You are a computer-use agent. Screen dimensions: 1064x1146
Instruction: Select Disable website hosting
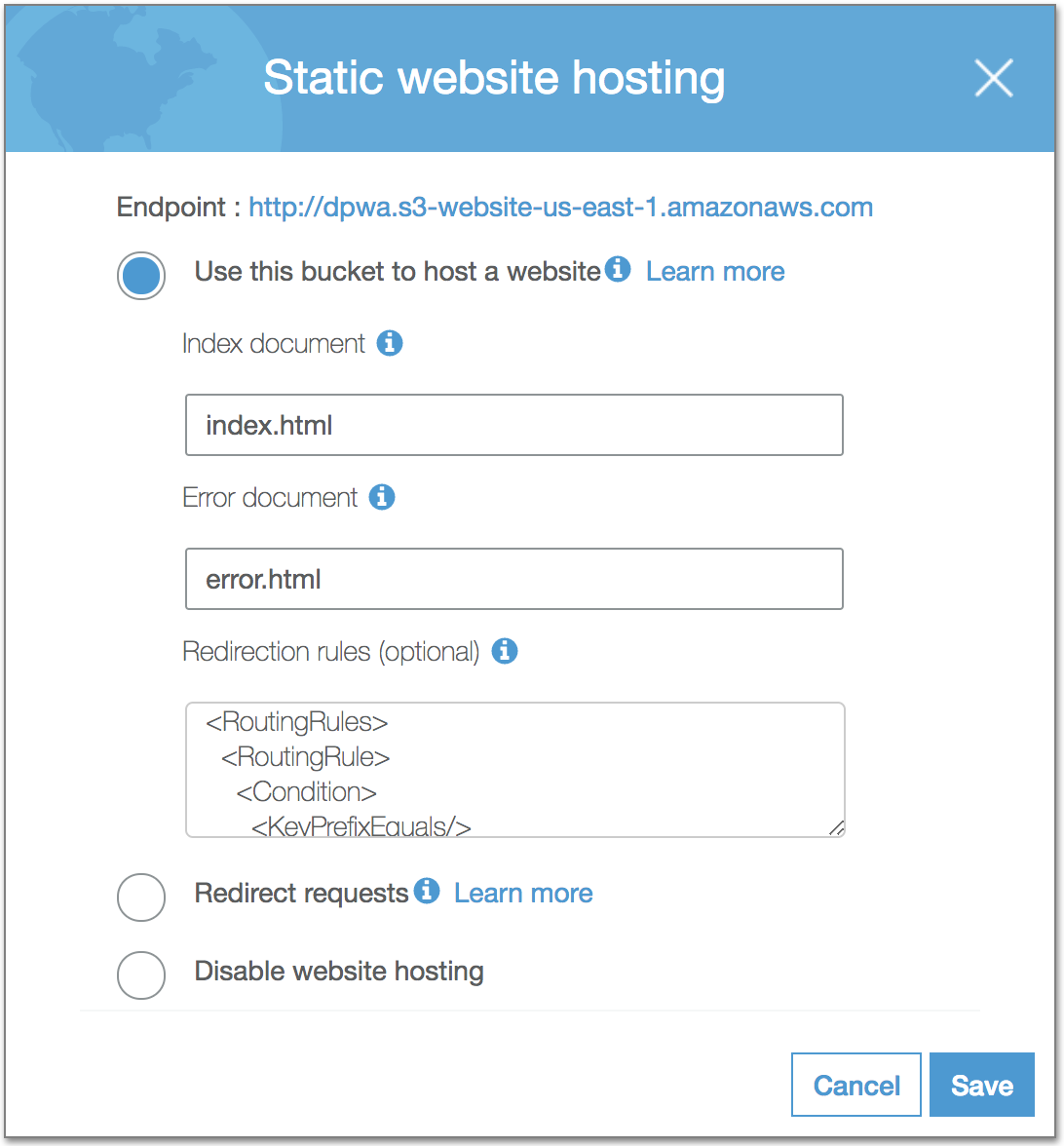pyautogui.click(x=140, y=974)
